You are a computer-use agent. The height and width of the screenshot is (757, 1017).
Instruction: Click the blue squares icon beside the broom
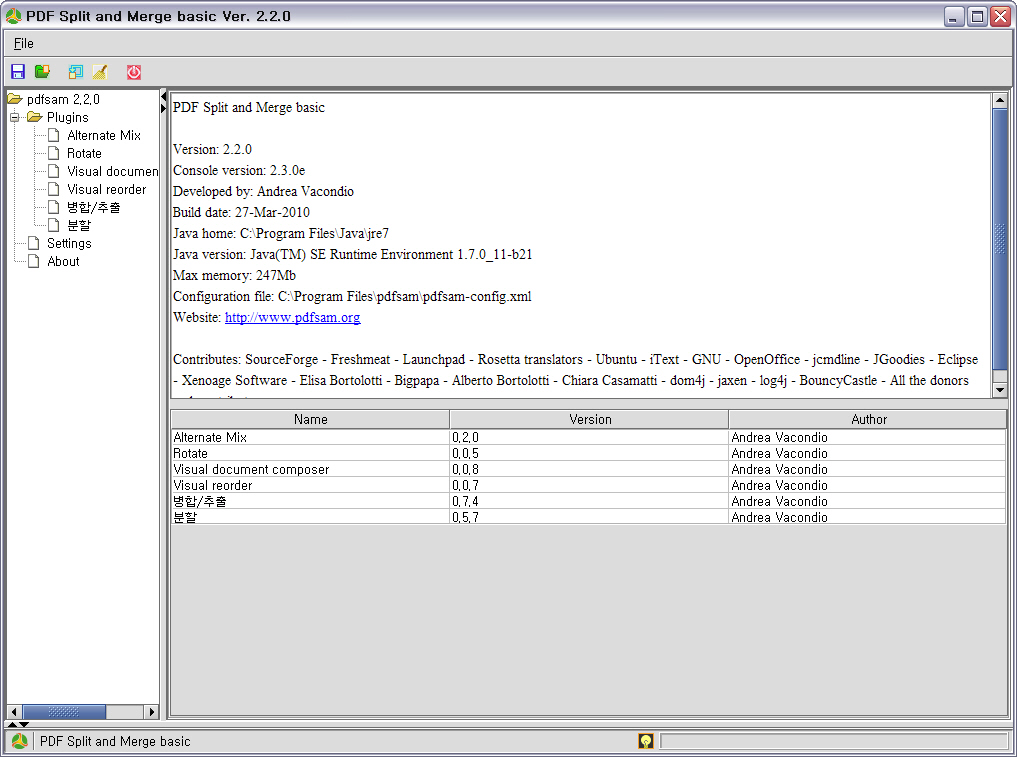(76, 72)
